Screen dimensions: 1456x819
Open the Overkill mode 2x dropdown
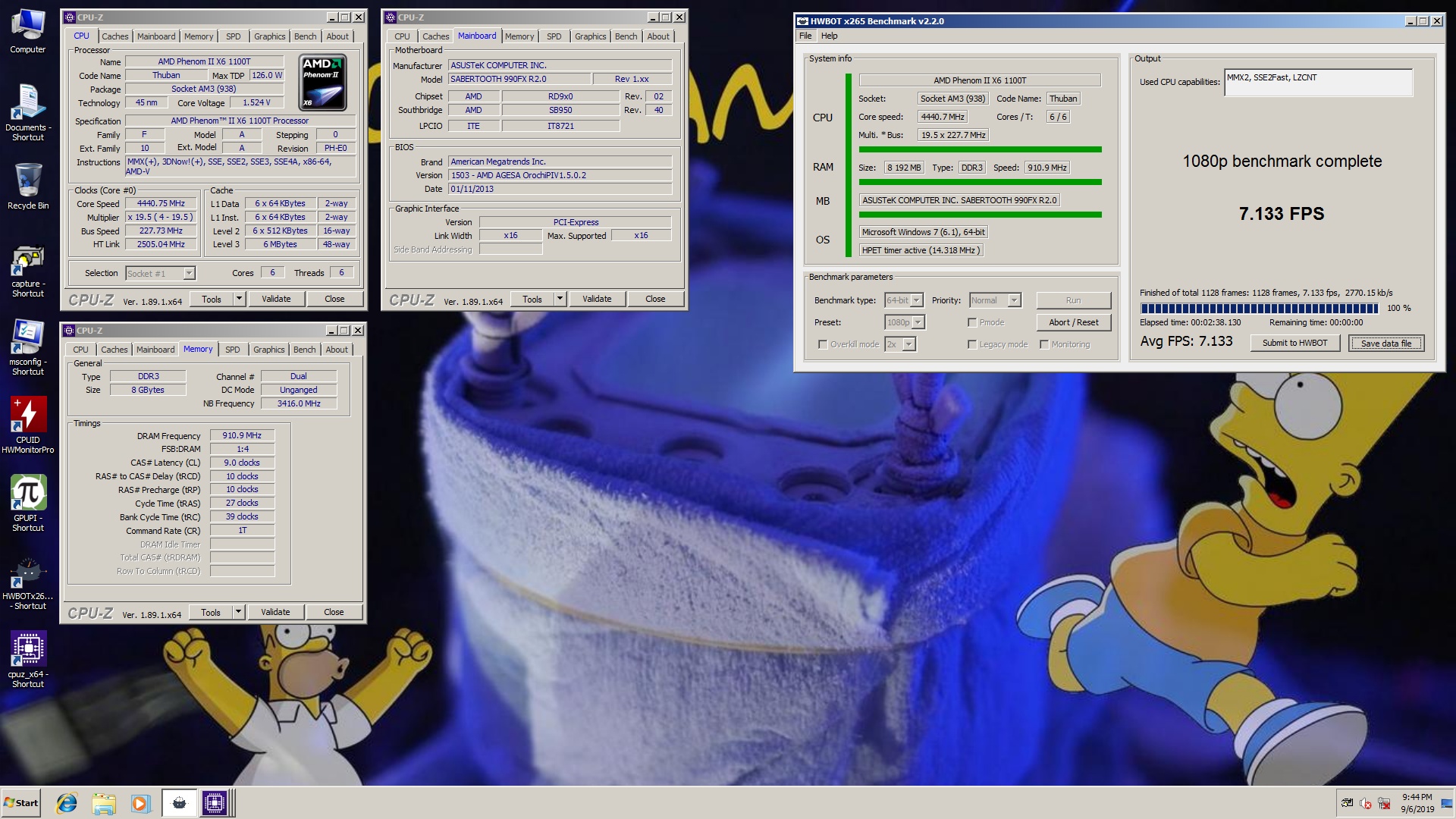[909, 344]
